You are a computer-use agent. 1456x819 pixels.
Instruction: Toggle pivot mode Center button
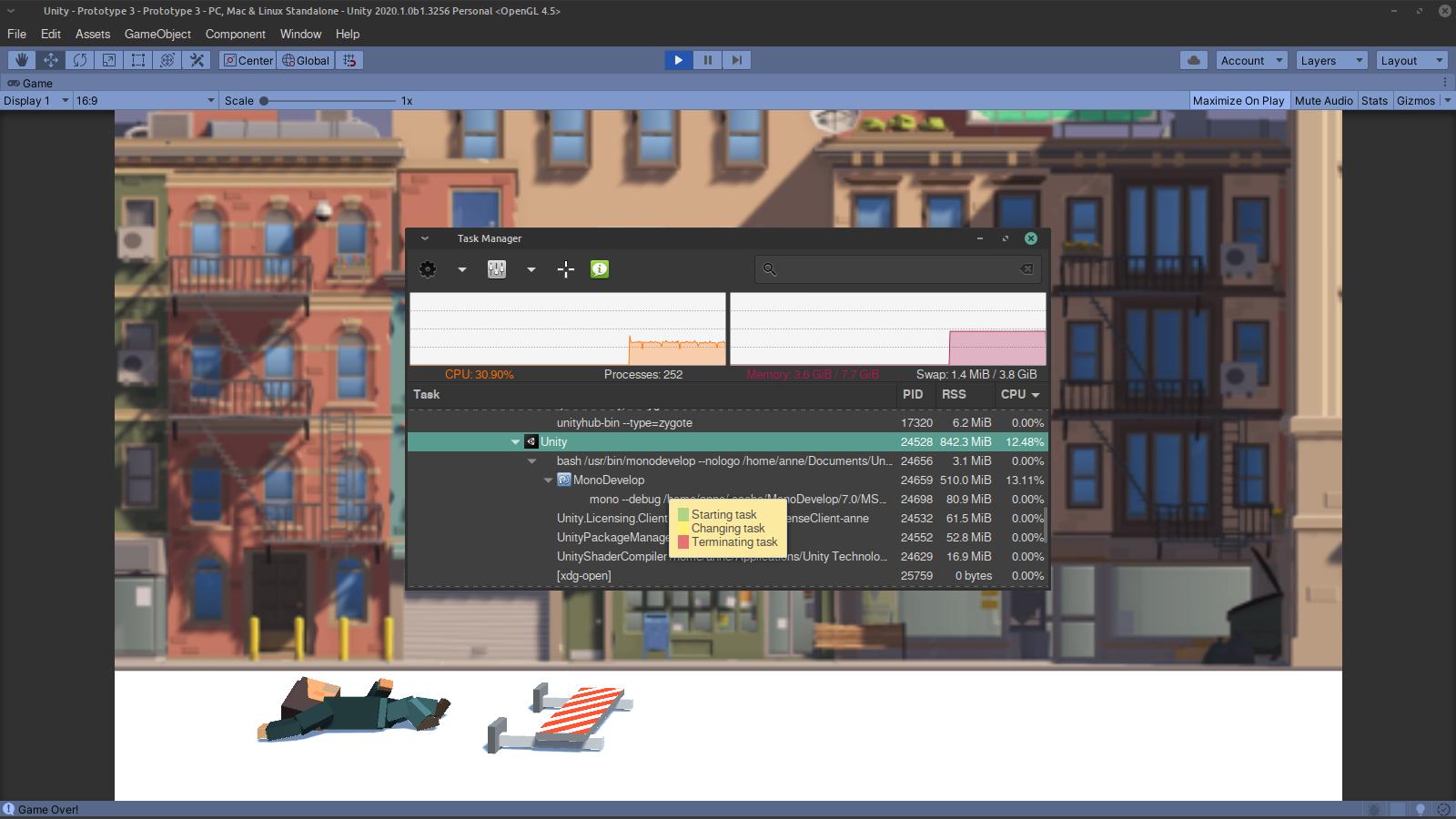[x=248, y=60]
